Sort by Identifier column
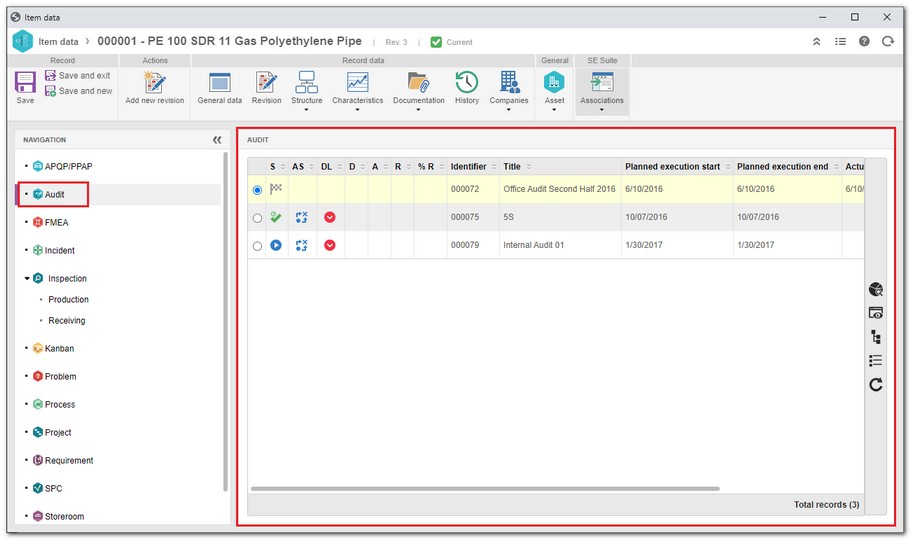 pyautogui.click(x=473, y=166)
